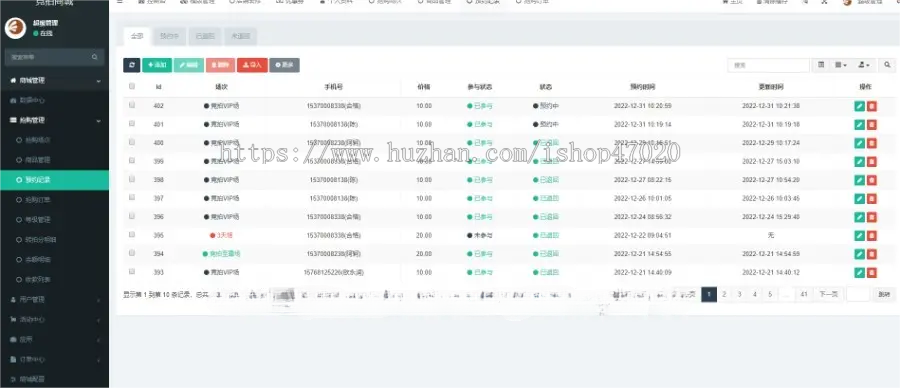Focus the table search input field

[769, 65]
